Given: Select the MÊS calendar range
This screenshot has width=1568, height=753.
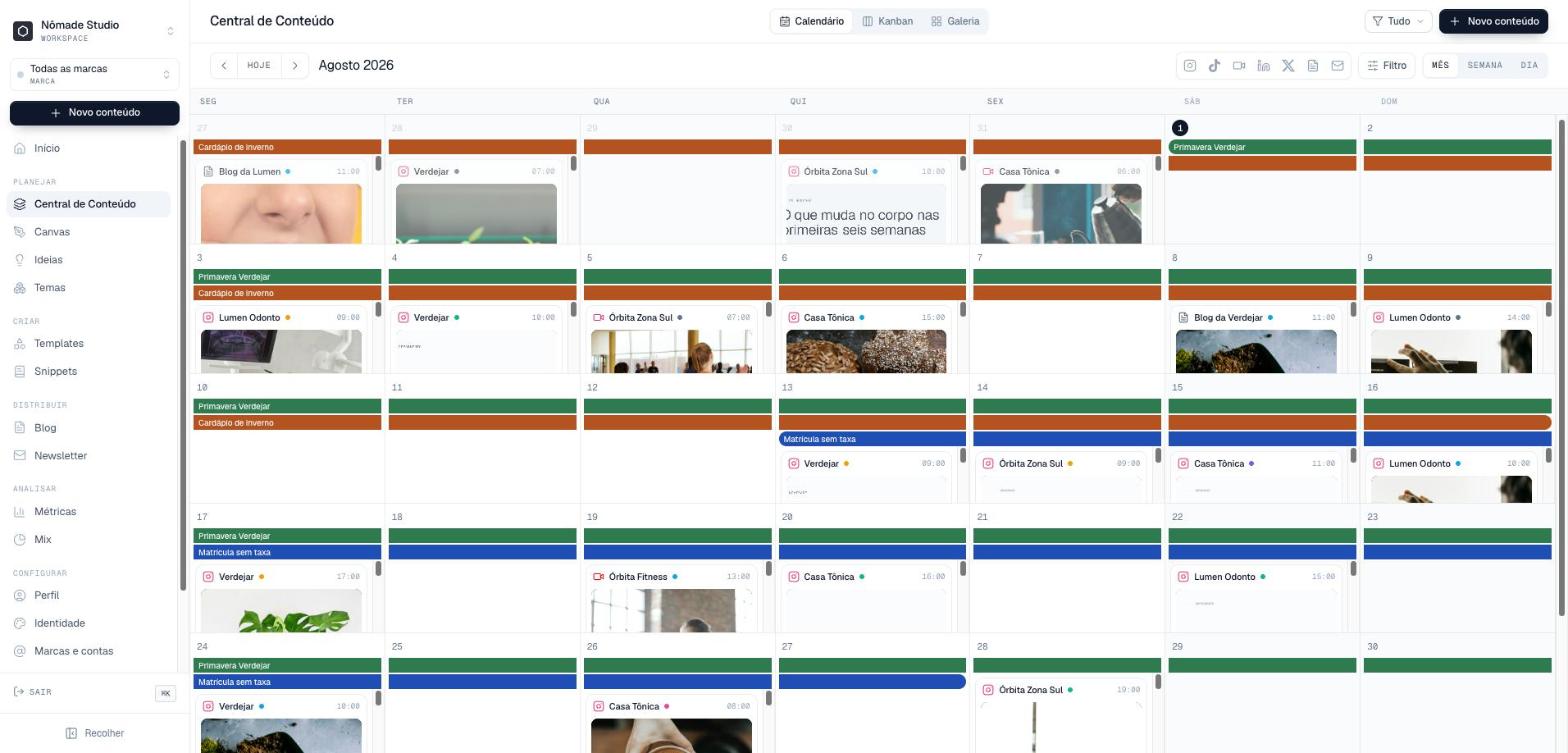Looking at the screenshot, I should pos(1440,66).
